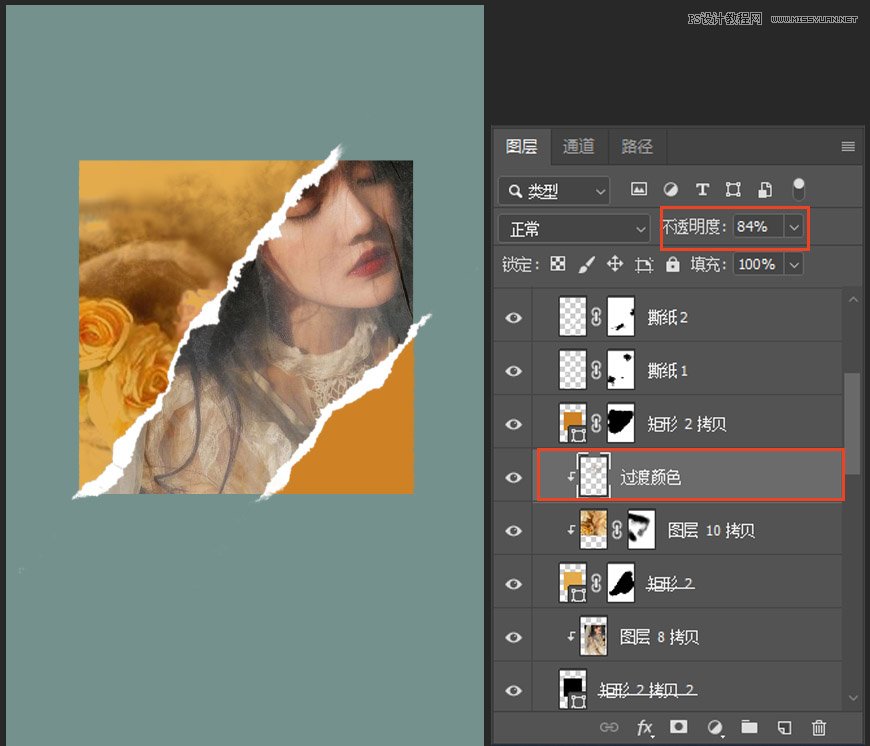The height and width of the screenshot is (746, 870).
Task: Delete layer using the trash icon
Action: pyautogui.click(x=818, y=728)
